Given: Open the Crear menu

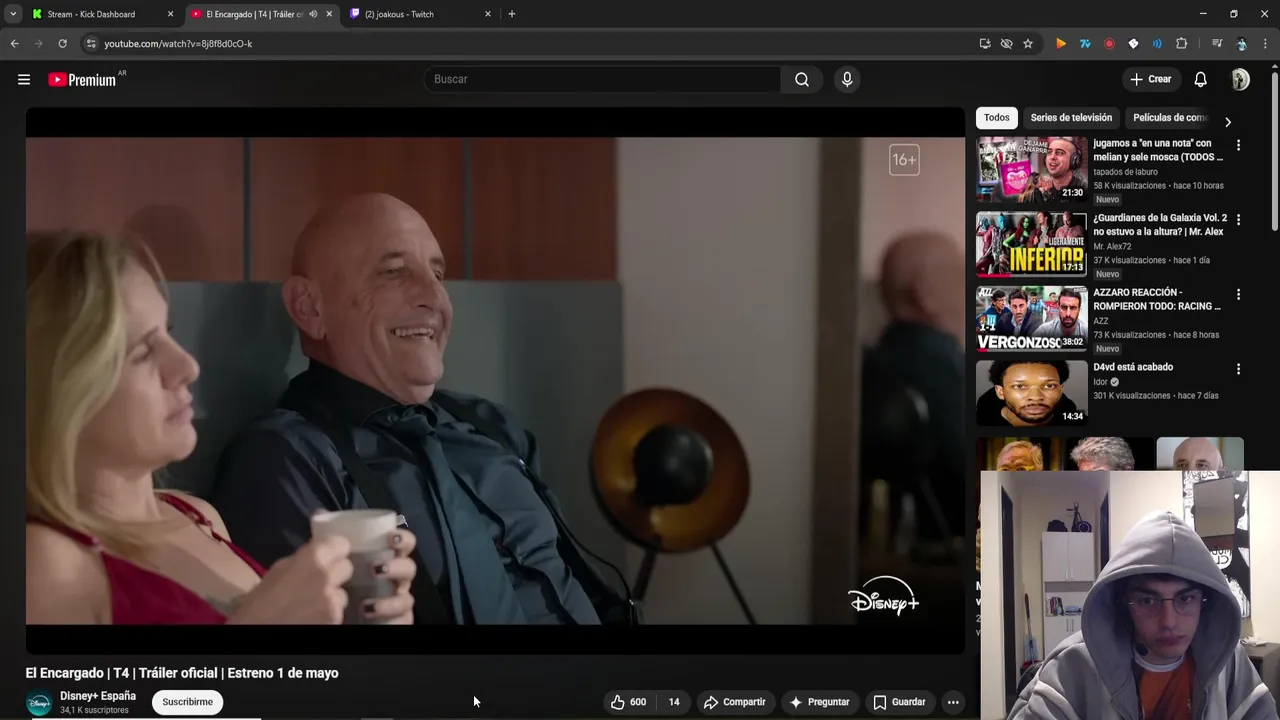Looking at the screenshot, I should [x=1150, y=80].
